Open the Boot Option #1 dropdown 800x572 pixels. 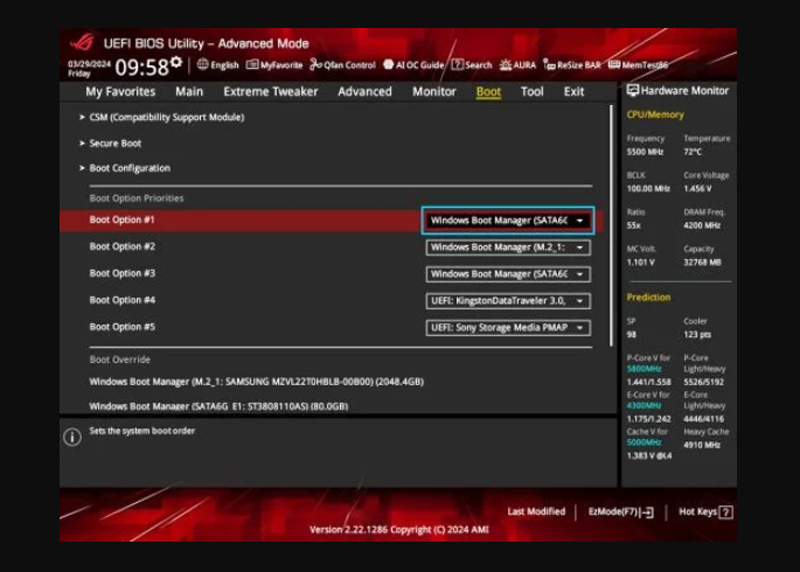click(x=508, y=220)
